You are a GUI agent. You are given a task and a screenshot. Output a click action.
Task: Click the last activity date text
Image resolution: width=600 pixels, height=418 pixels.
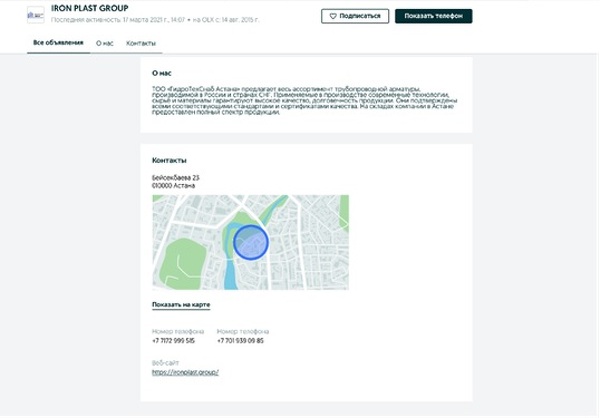(x=118, y=20)
